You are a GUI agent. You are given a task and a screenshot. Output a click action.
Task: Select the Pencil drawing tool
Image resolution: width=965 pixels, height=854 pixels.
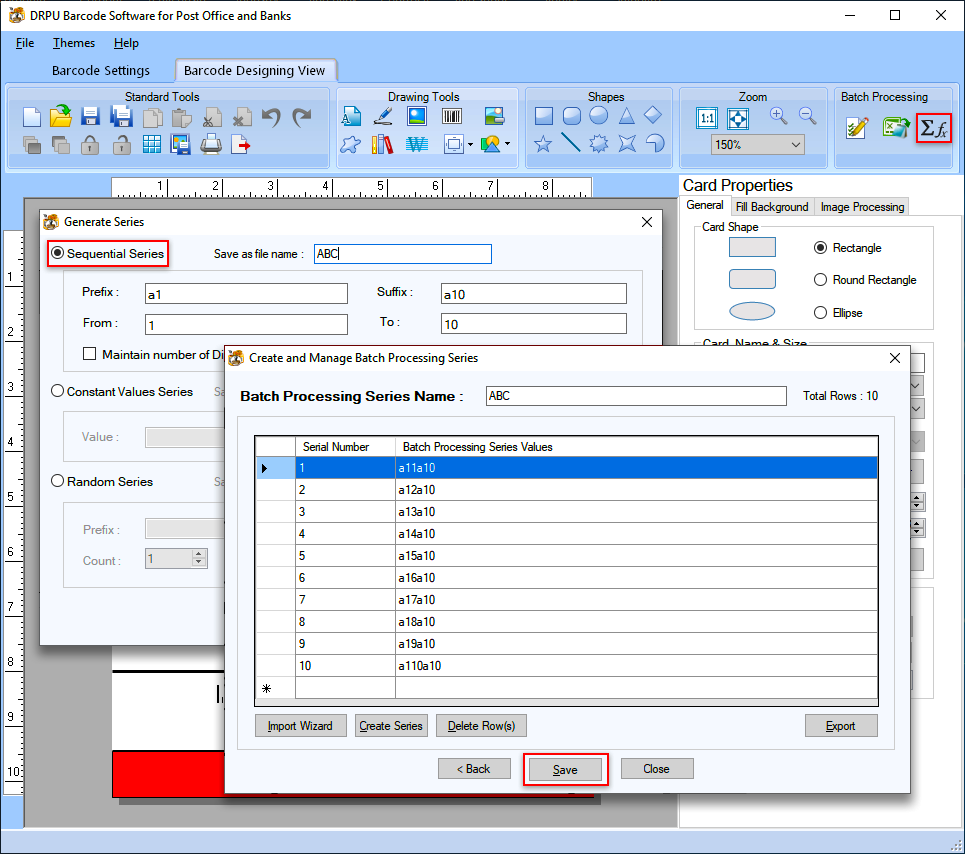tap(382, 116)
